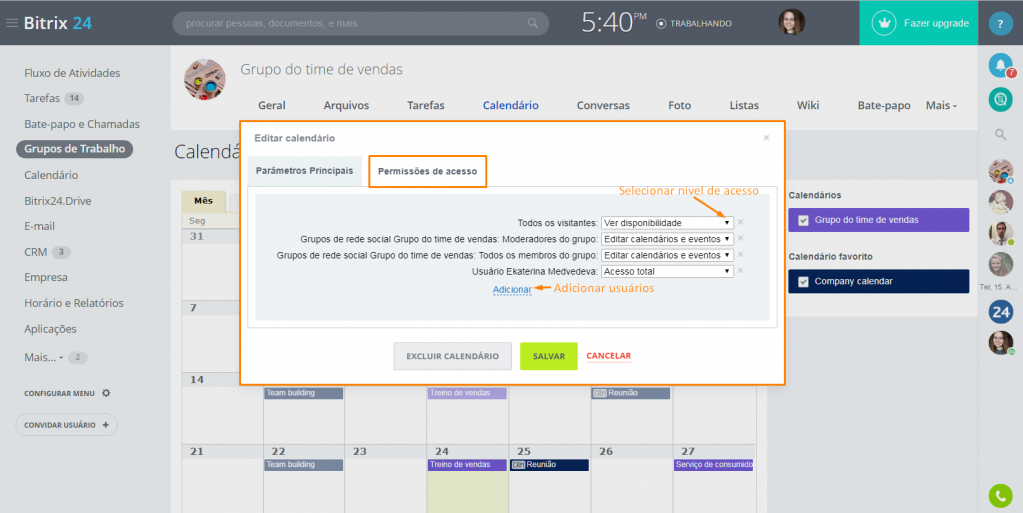This screenshot has height=513, width=1023.
Task: Click the gear icon beside Configurar Menu
Action: [x=106, y=393]
